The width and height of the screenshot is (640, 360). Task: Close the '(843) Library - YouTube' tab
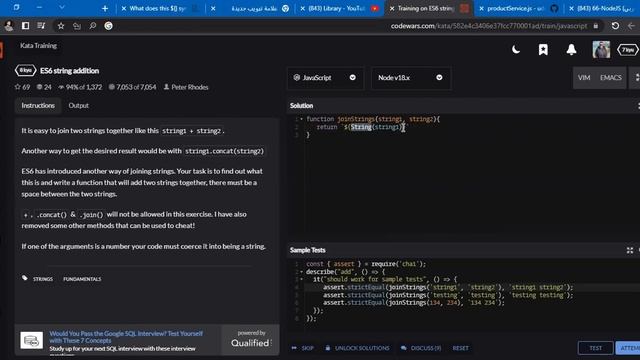point(302,8)
